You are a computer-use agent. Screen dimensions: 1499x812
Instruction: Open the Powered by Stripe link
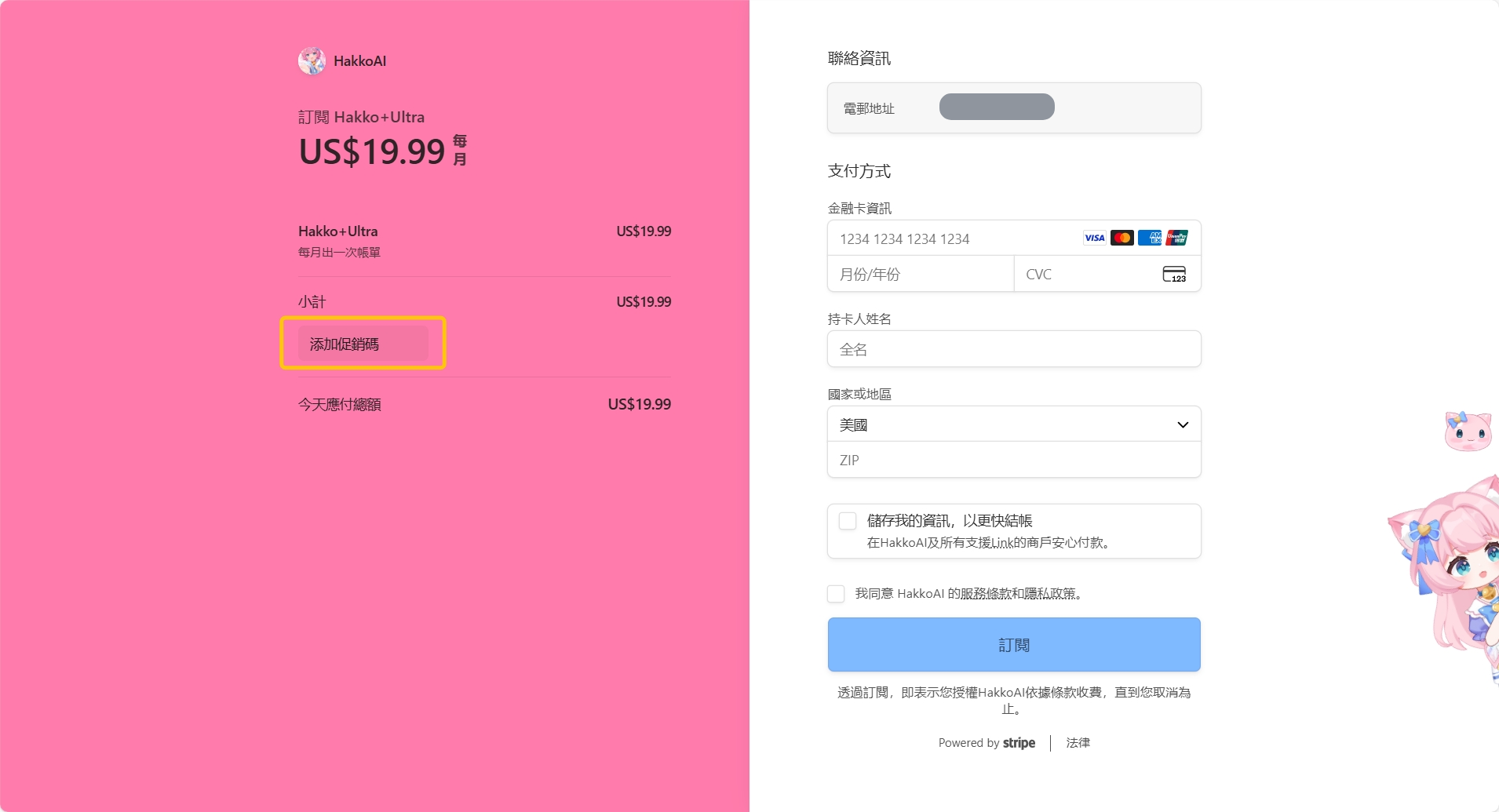point(987,742)
